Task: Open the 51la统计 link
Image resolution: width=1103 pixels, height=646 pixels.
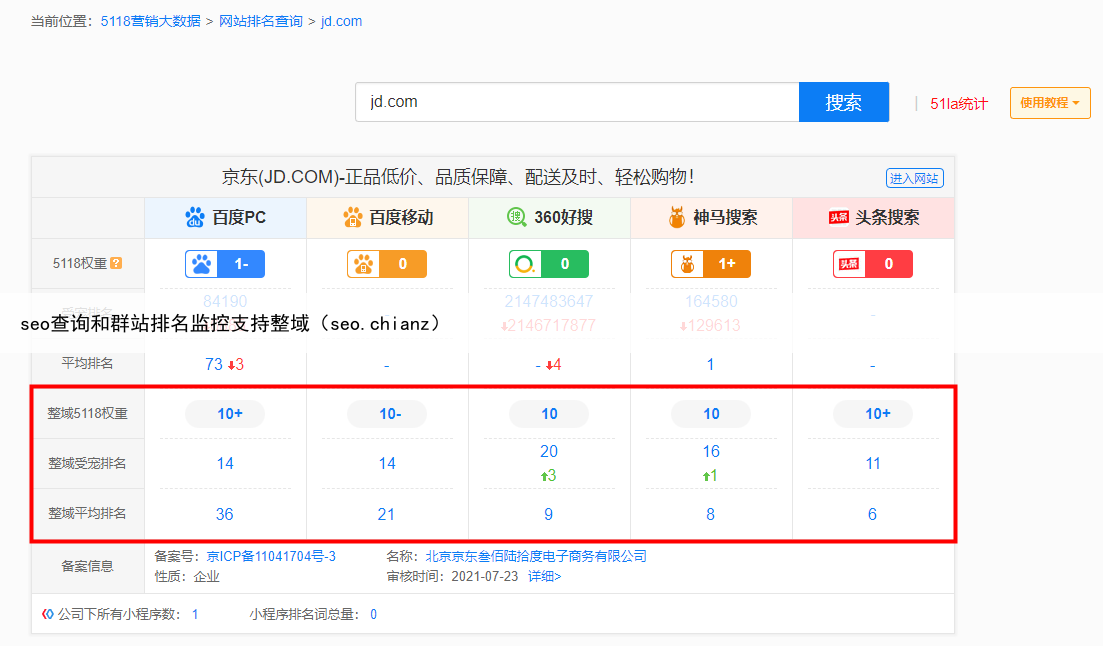Action: coord(958,103)
